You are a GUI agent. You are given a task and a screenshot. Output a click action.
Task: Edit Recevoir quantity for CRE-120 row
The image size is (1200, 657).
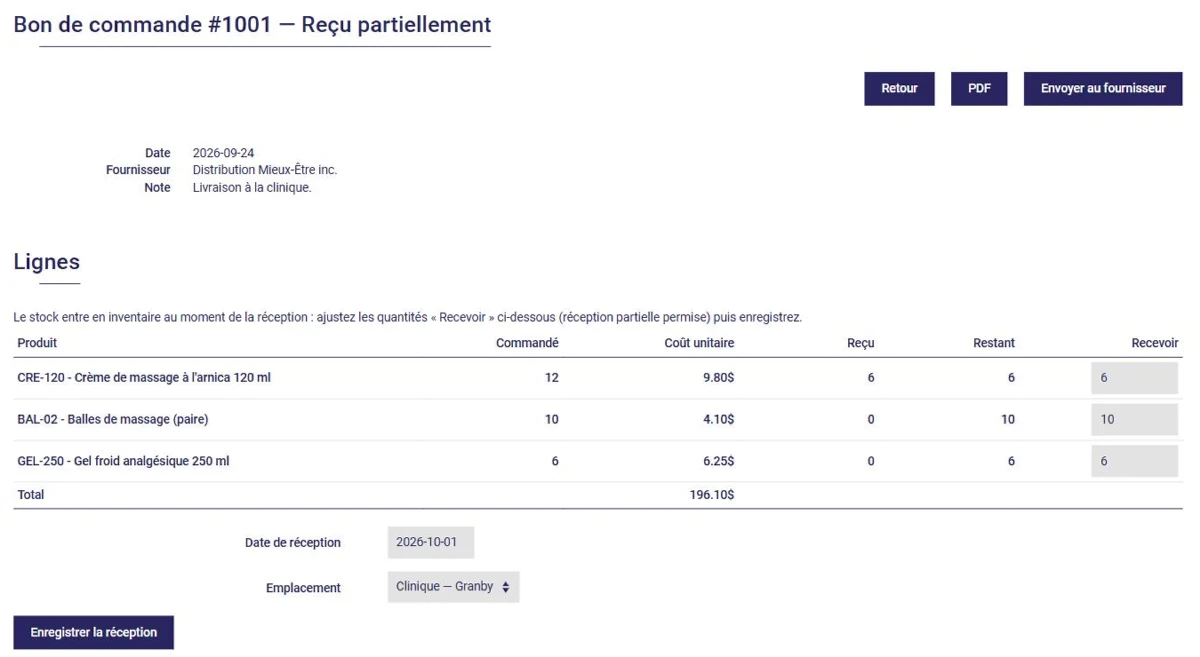point(1134,378)
